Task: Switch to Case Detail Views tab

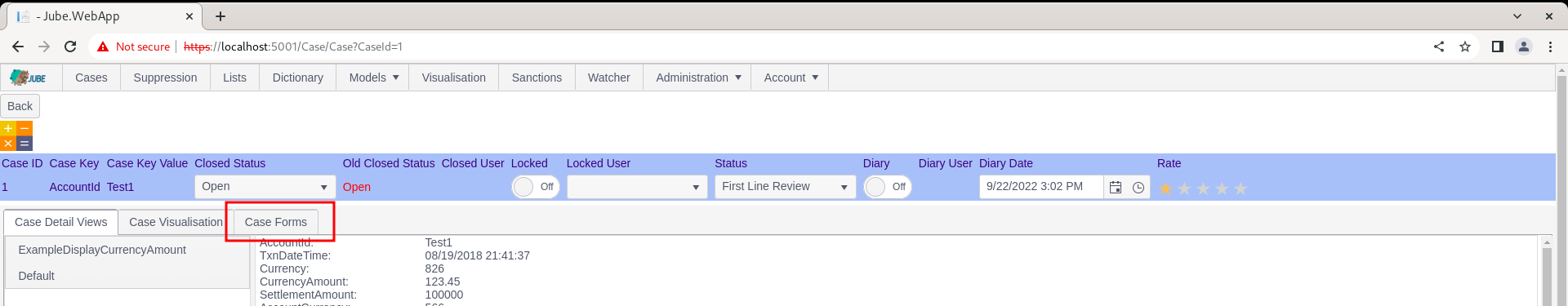Action: click(60, 222)
